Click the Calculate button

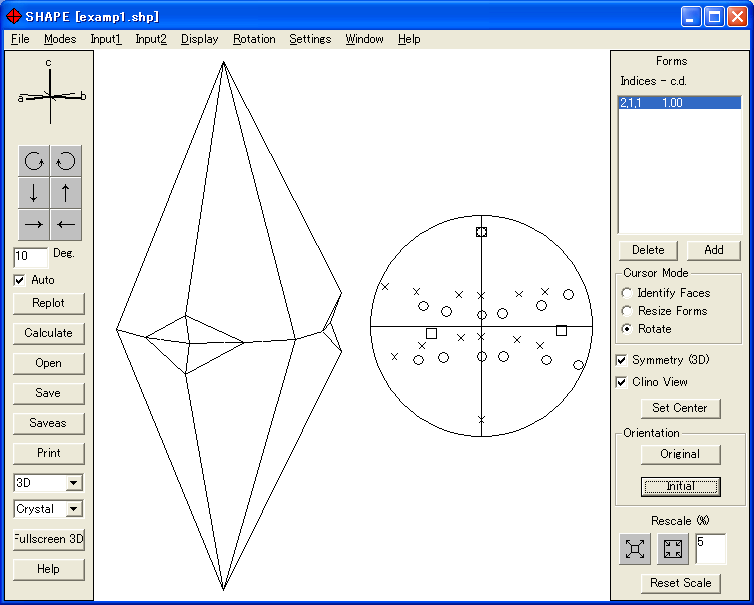49,333
